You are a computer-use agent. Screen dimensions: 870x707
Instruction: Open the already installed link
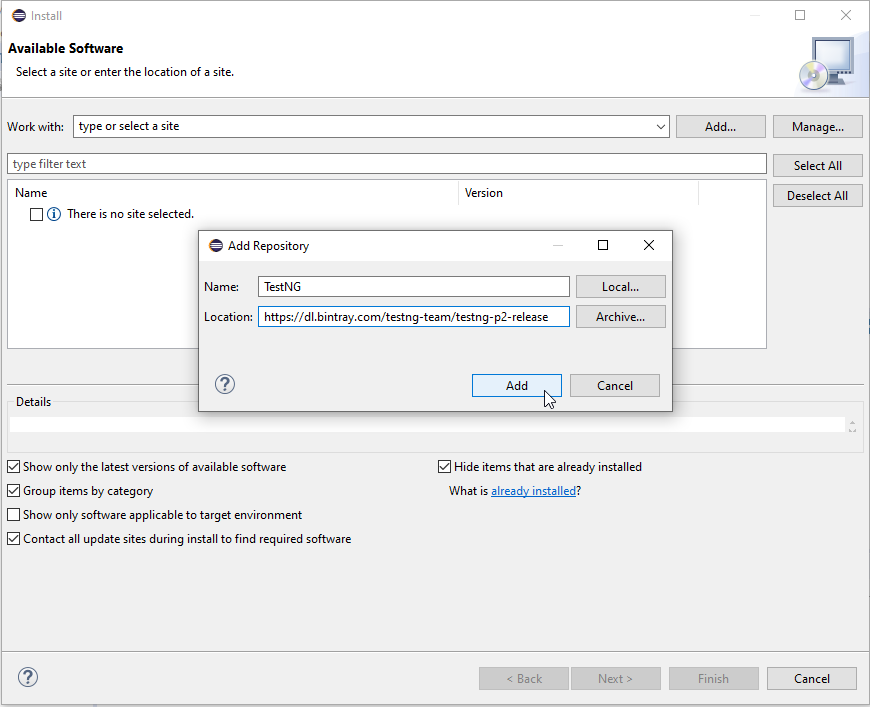tap(533, 491)
